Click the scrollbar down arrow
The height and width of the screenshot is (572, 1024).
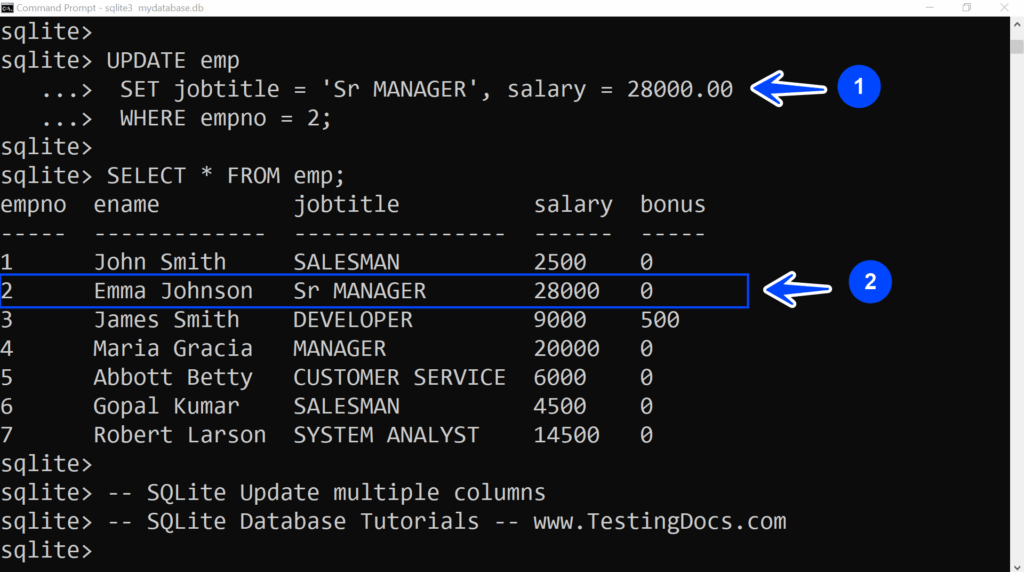pyautogui.click(x=1017, y=565)
